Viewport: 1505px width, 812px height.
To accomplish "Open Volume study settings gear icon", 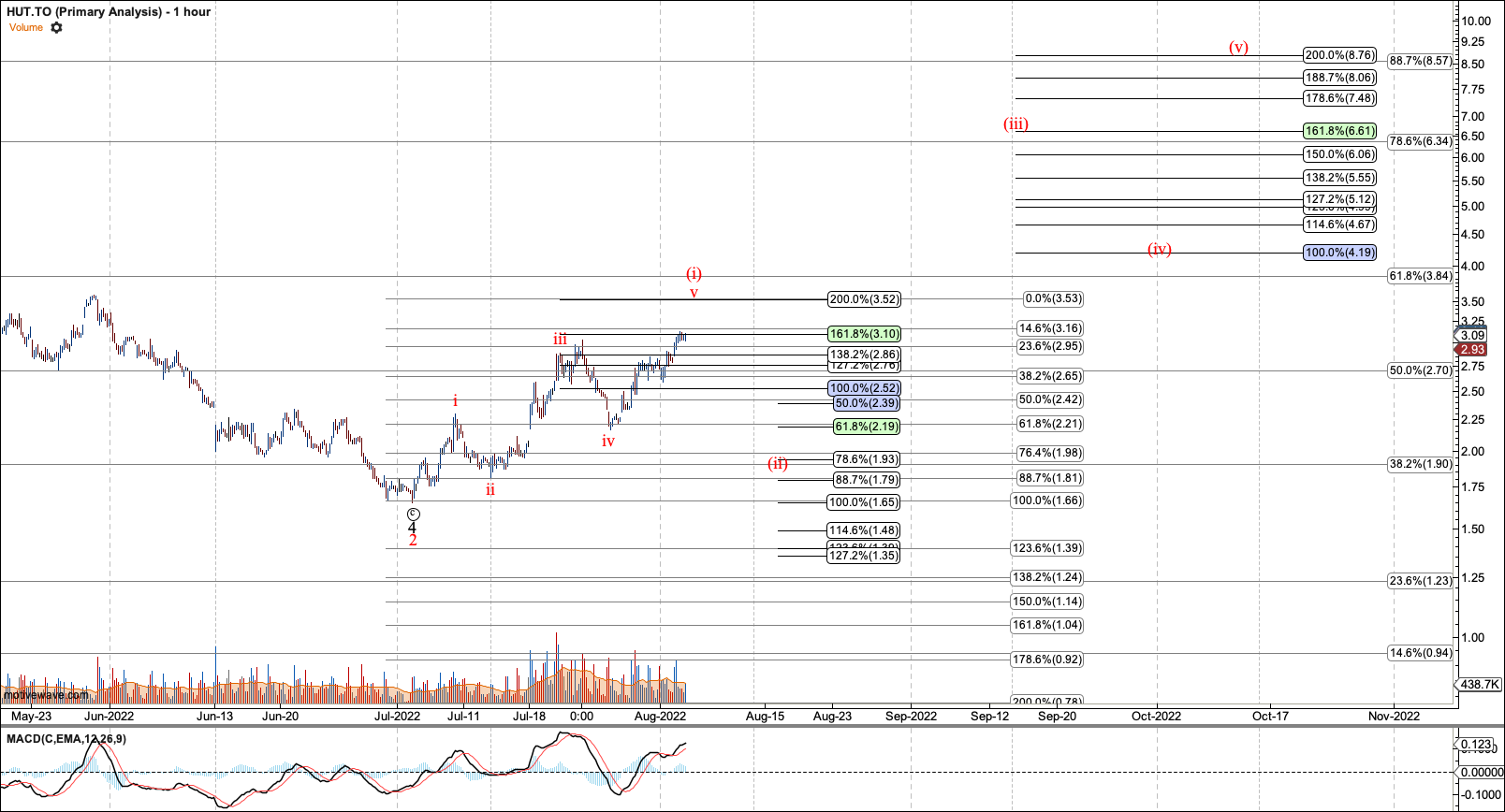I will [56, 28].
